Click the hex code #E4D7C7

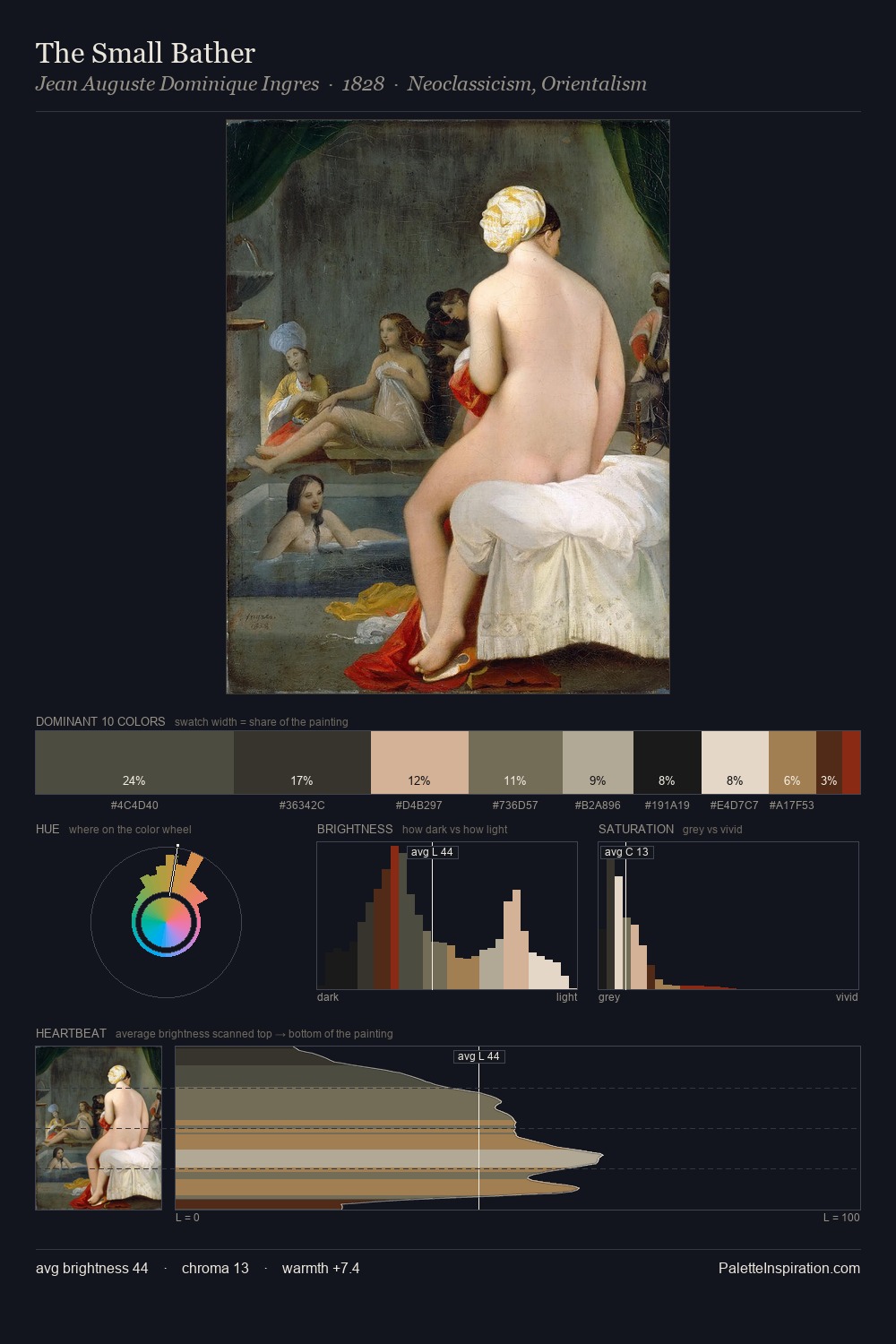click(x=735, y=806)
